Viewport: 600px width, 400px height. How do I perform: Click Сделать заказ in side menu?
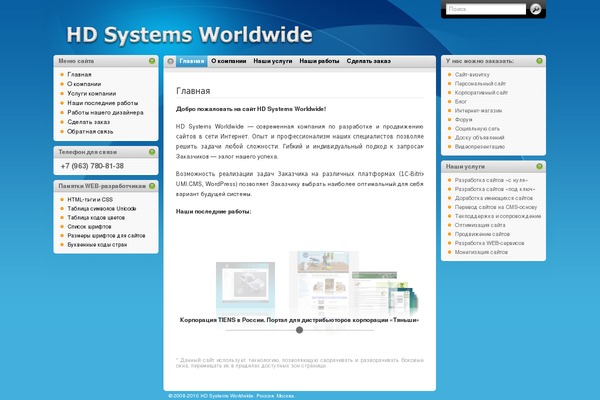click(x=88, y=122)
